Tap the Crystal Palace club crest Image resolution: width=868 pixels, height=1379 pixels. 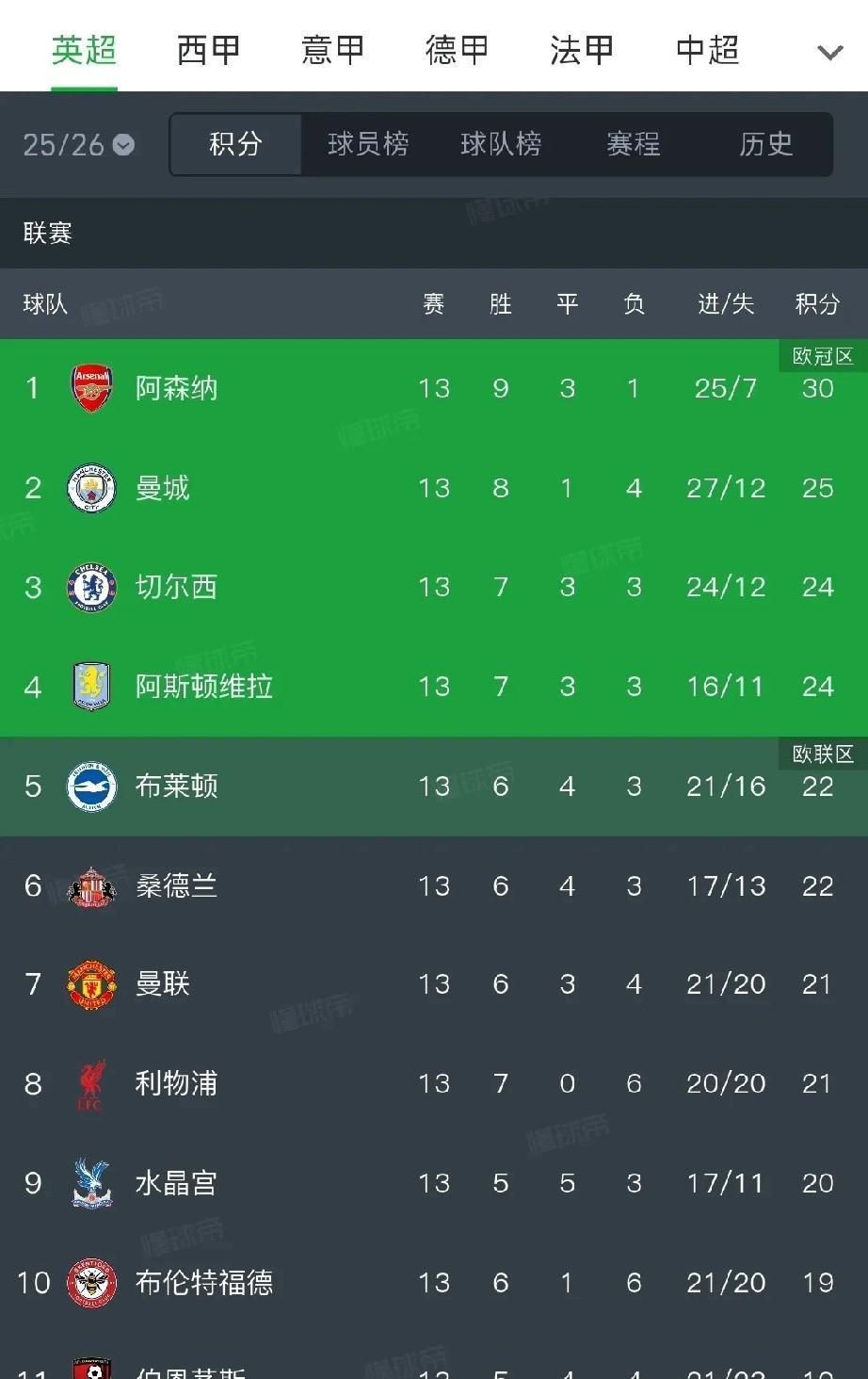coord(92,1183)
